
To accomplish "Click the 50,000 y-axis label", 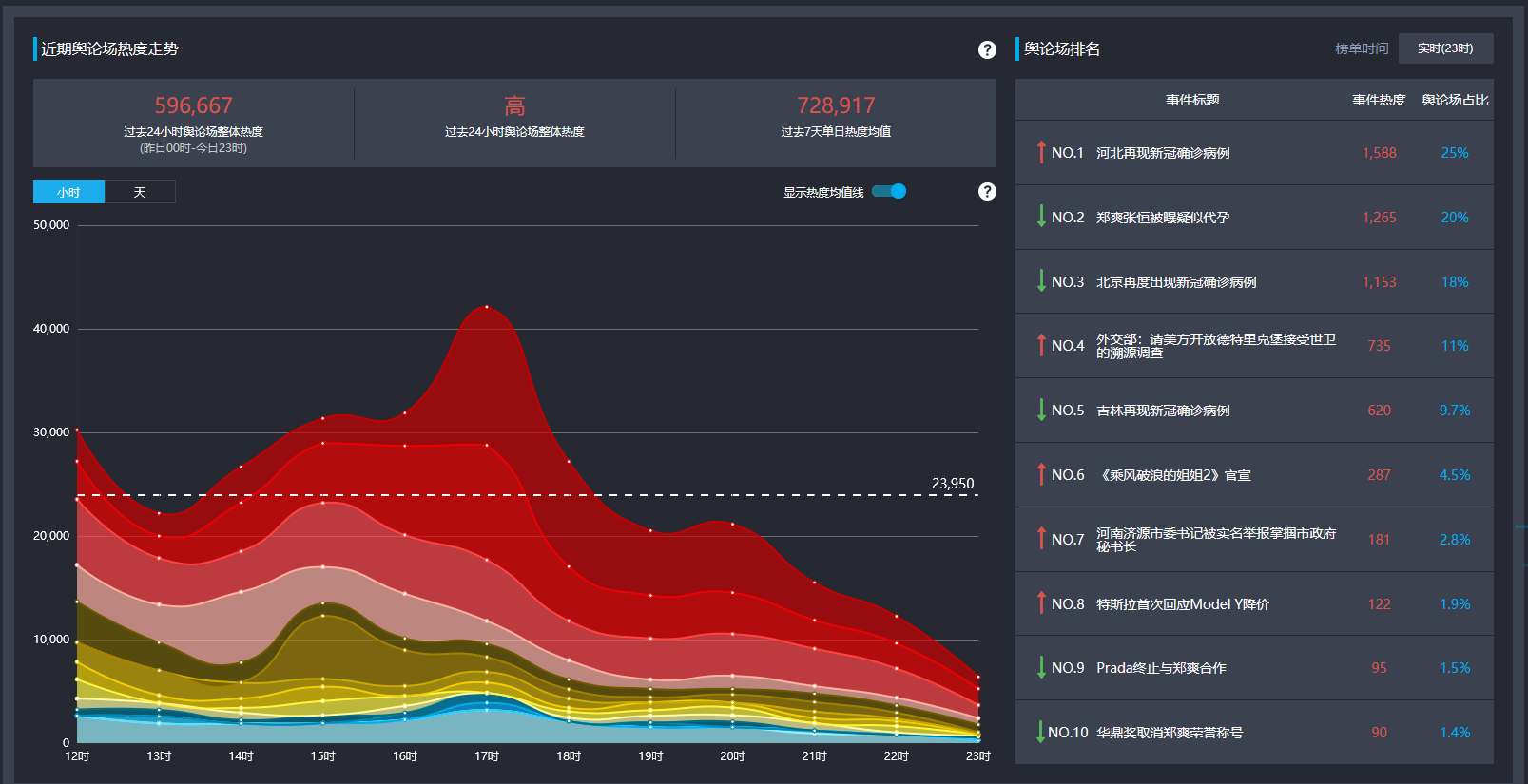I will tap(51, 225).
